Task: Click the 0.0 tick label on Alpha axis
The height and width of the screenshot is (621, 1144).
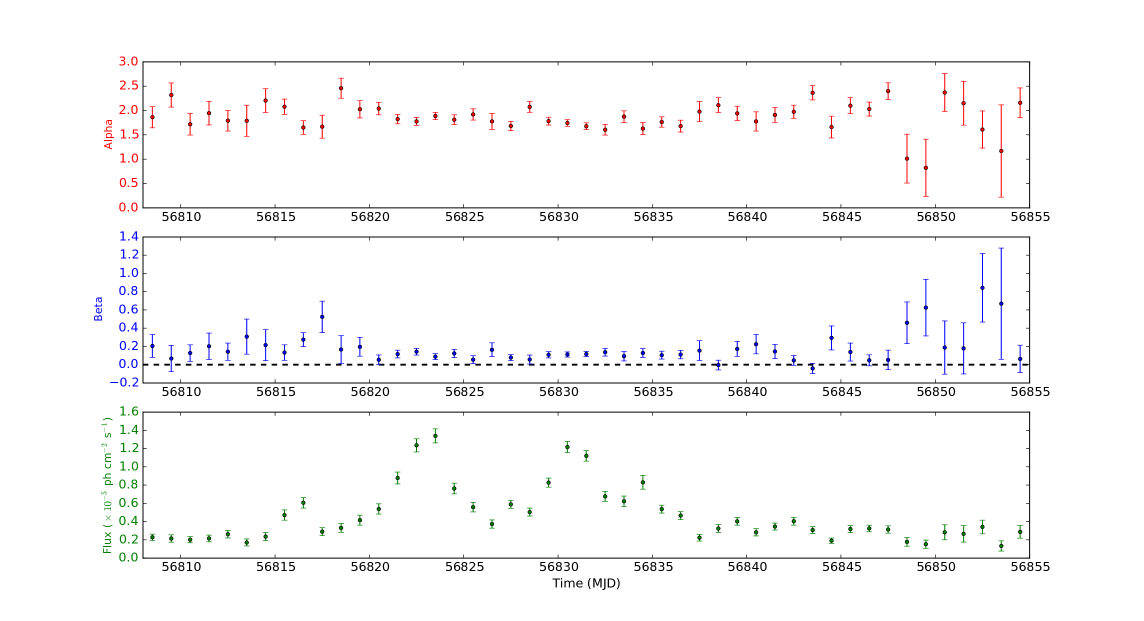Action: pyautogui.click(x=128, y=208)
